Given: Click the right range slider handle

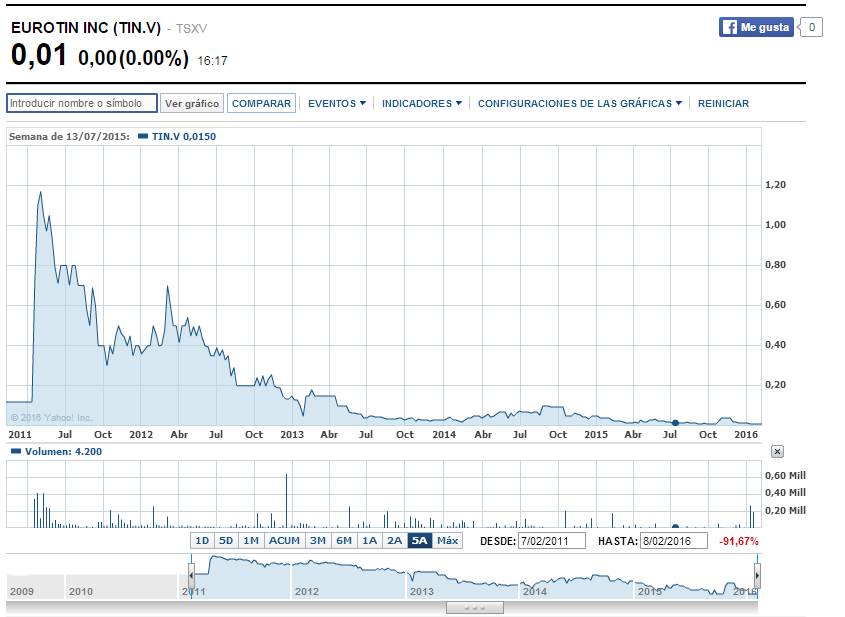Looking at the screenshot, I should click(x=757, y=576).
